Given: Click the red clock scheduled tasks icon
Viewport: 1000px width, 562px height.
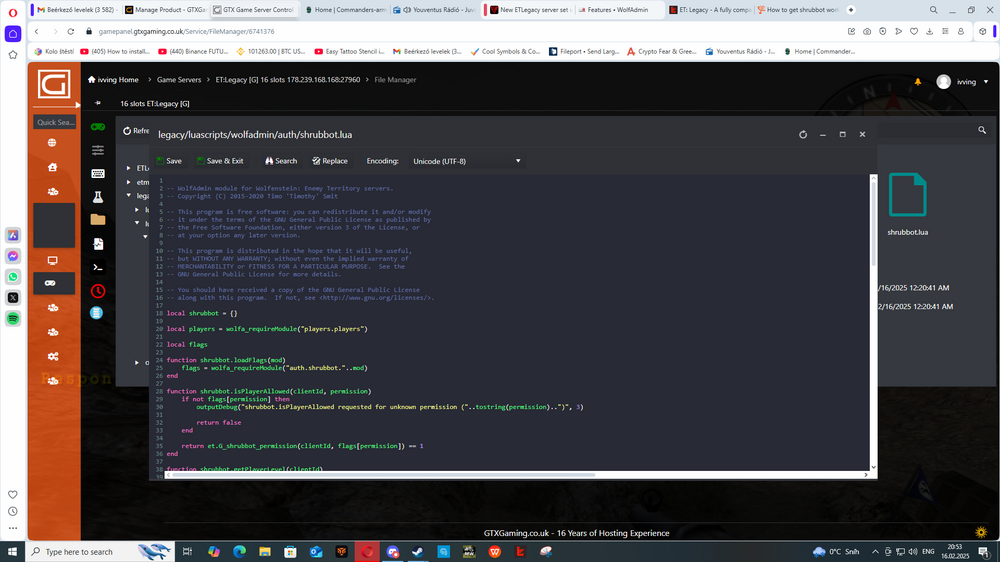Looking at the screenshot, I should (x=98, y=291).
